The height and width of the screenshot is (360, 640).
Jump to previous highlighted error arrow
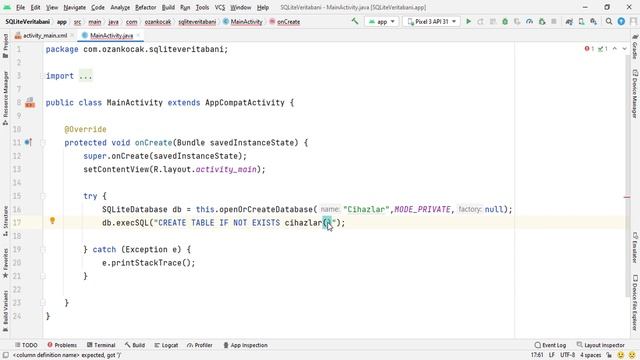coord(615,49)
